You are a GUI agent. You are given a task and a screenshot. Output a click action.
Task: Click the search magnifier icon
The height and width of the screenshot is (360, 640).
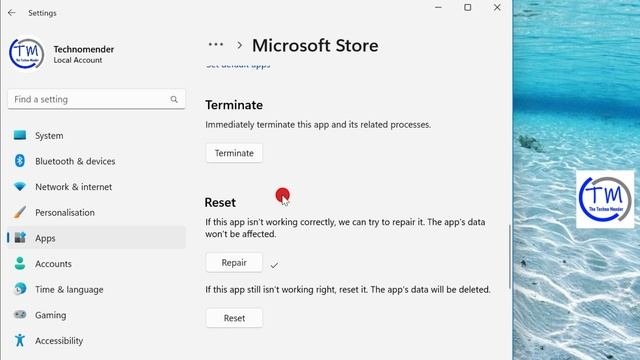pyautogui.click(x=174, y=99)
